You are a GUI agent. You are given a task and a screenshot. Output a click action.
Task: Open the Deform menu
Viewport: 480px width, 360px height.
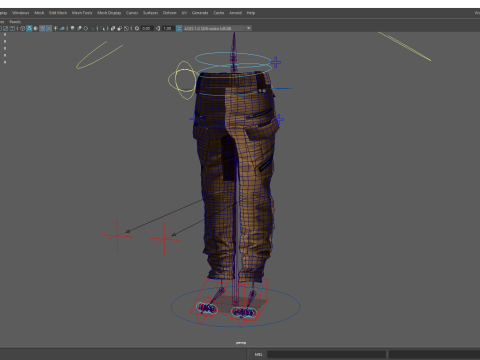point(169,13)
